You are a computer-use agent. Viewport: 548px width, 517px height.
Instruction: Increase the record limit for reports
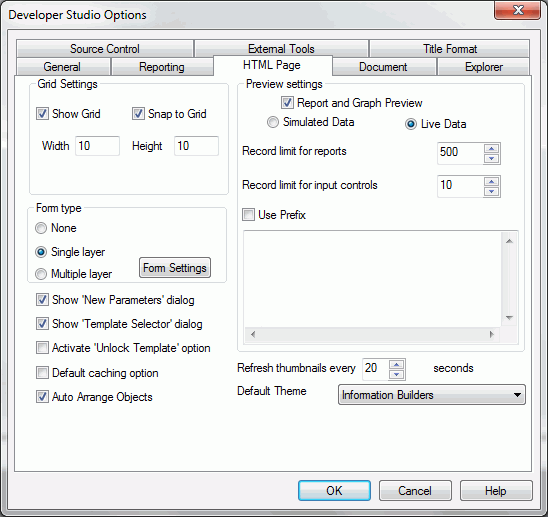(492, 149)
